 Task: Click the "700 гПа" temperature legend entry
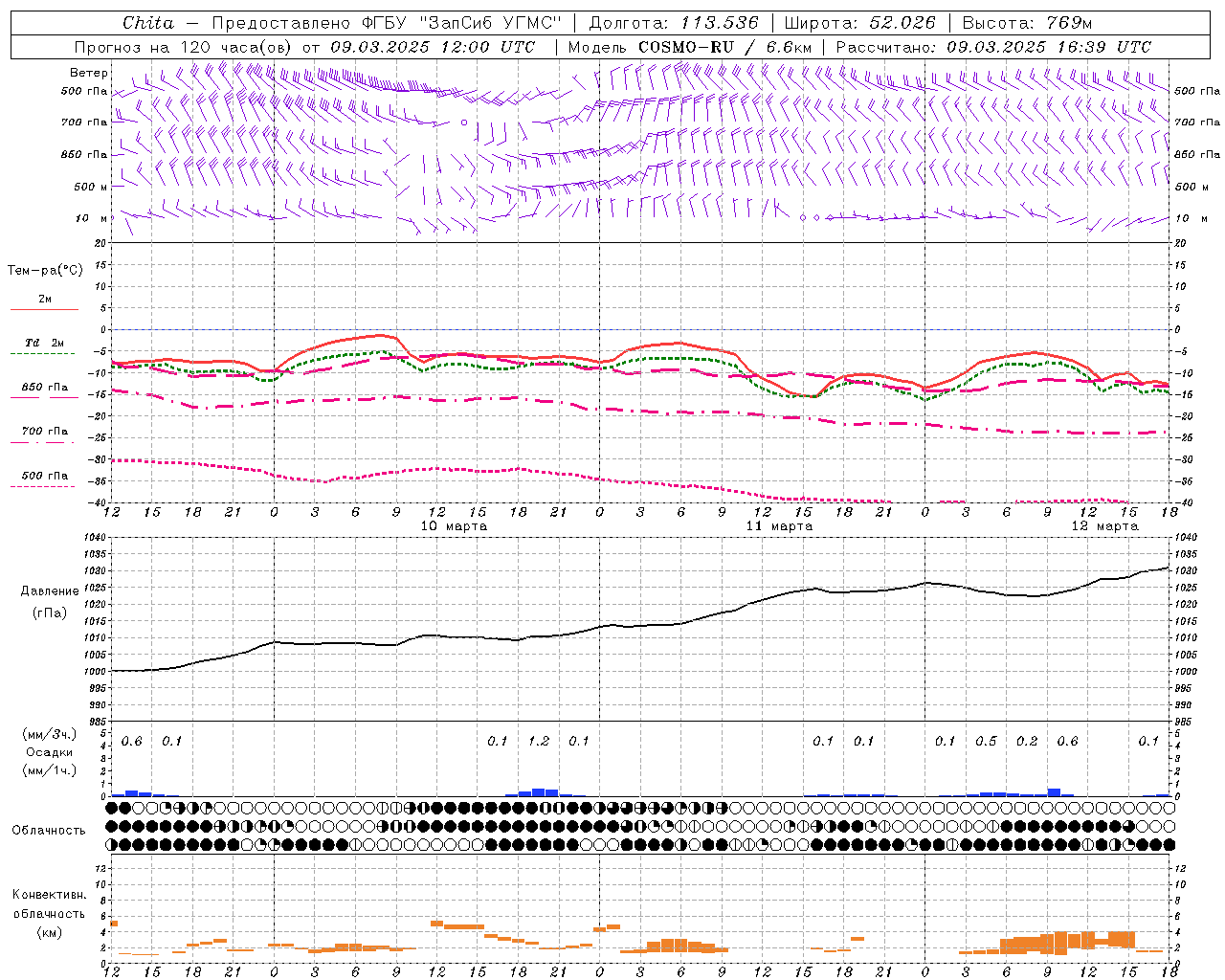click(x=45, y=432)
